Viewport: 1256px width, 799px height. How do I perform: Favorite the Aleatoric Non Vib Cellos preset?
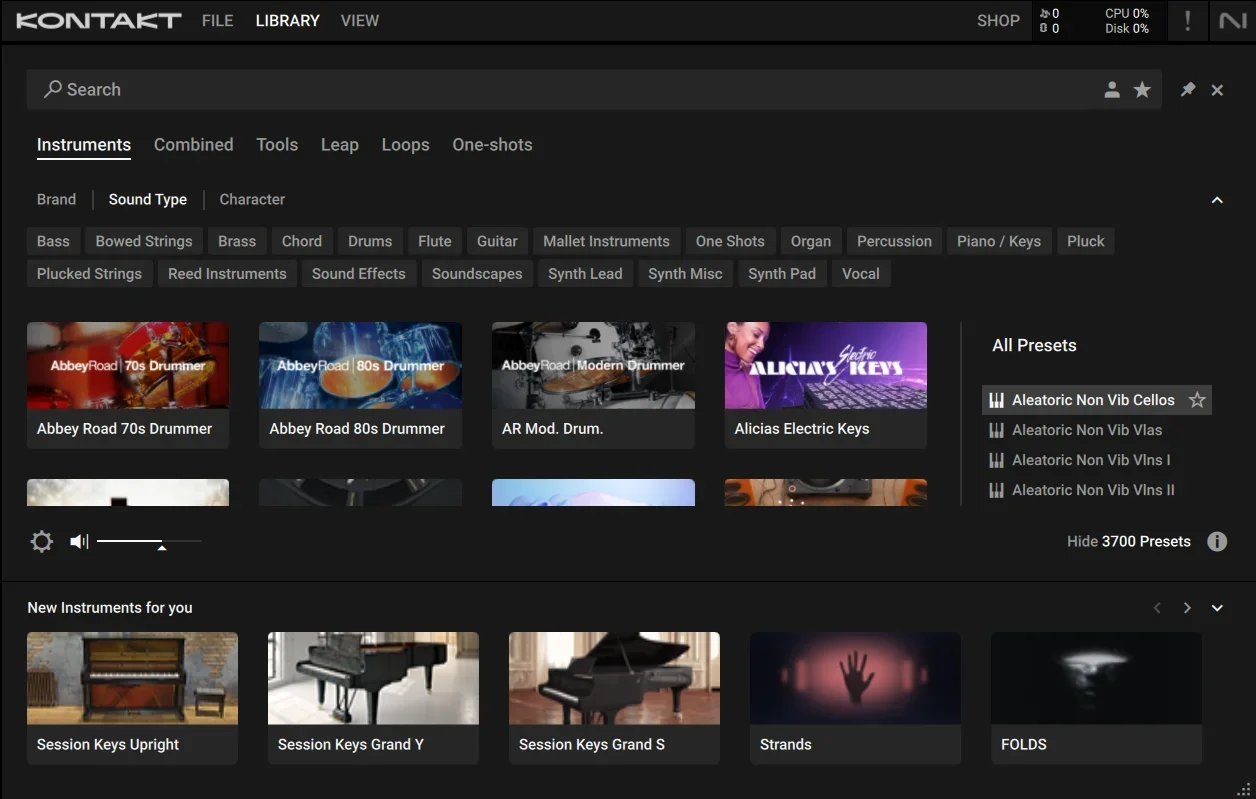(1197, 400)
